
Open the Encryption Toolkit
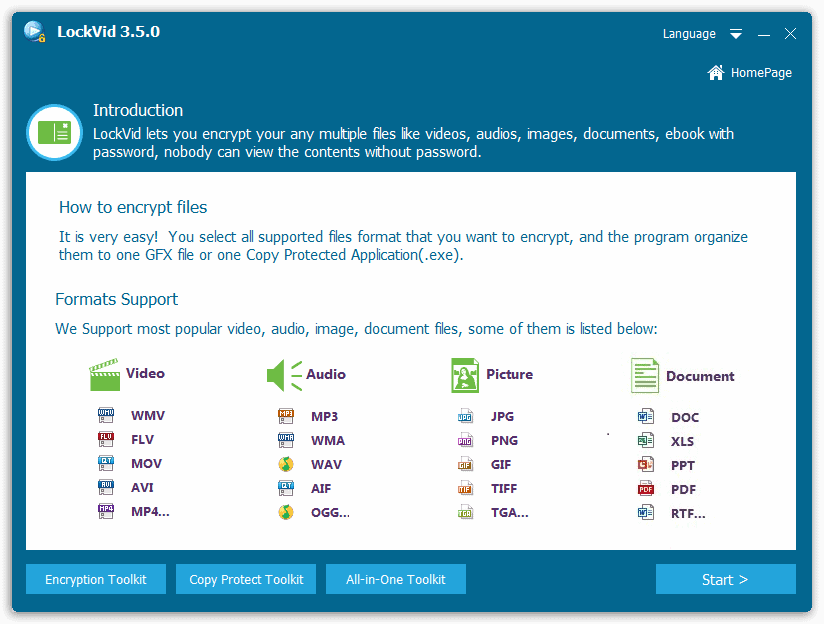[96, 579]
